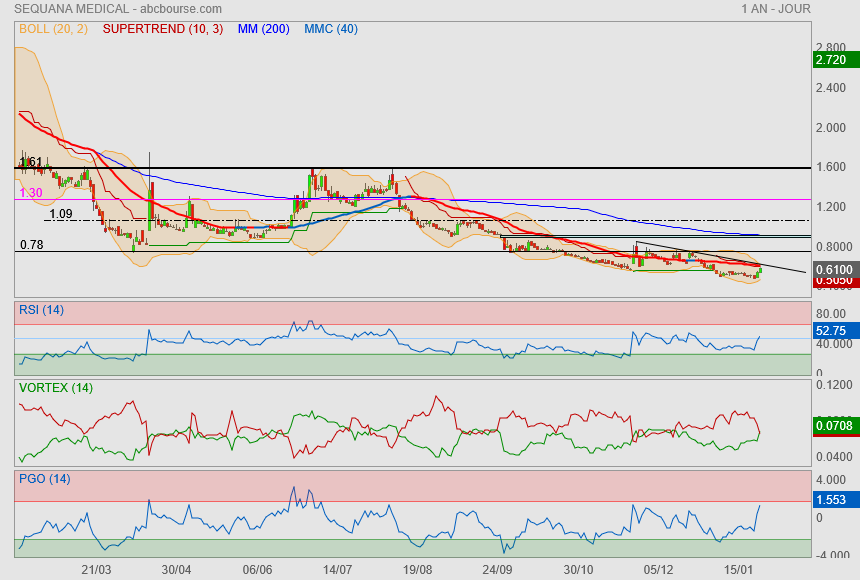Viewport: 860px width, 580px height.
Task: Click the magenta 1.30 level label
Action: coord(30,192)
